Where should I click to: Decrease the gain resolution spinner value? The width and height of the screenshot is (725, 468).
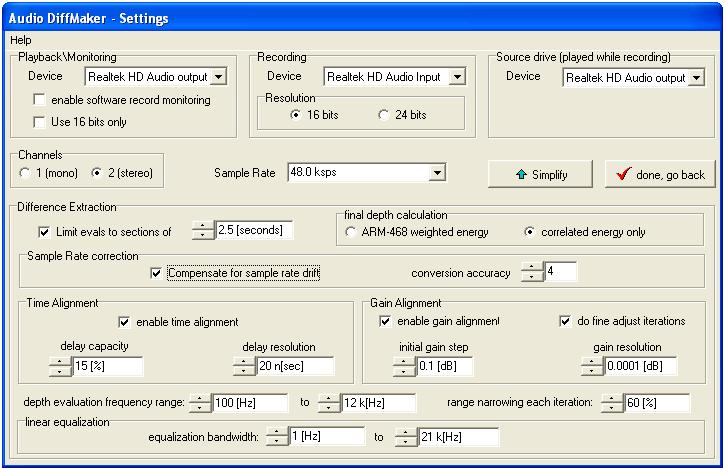coord(592,371)
